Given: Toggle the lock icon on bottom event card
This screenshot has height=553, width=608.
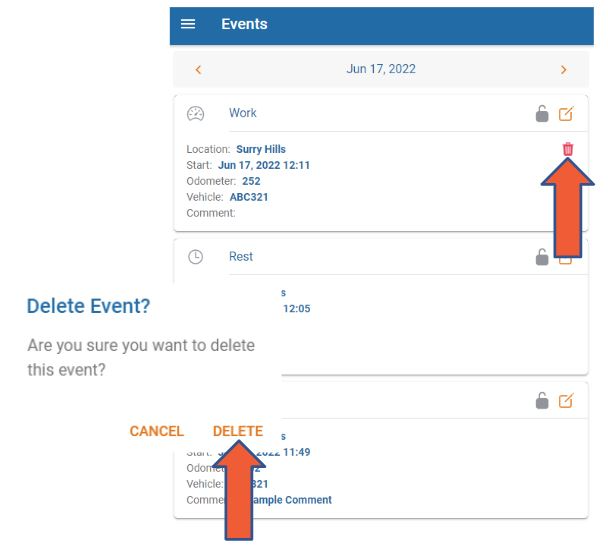Looking at the screenshot, I should coord(542,401).
